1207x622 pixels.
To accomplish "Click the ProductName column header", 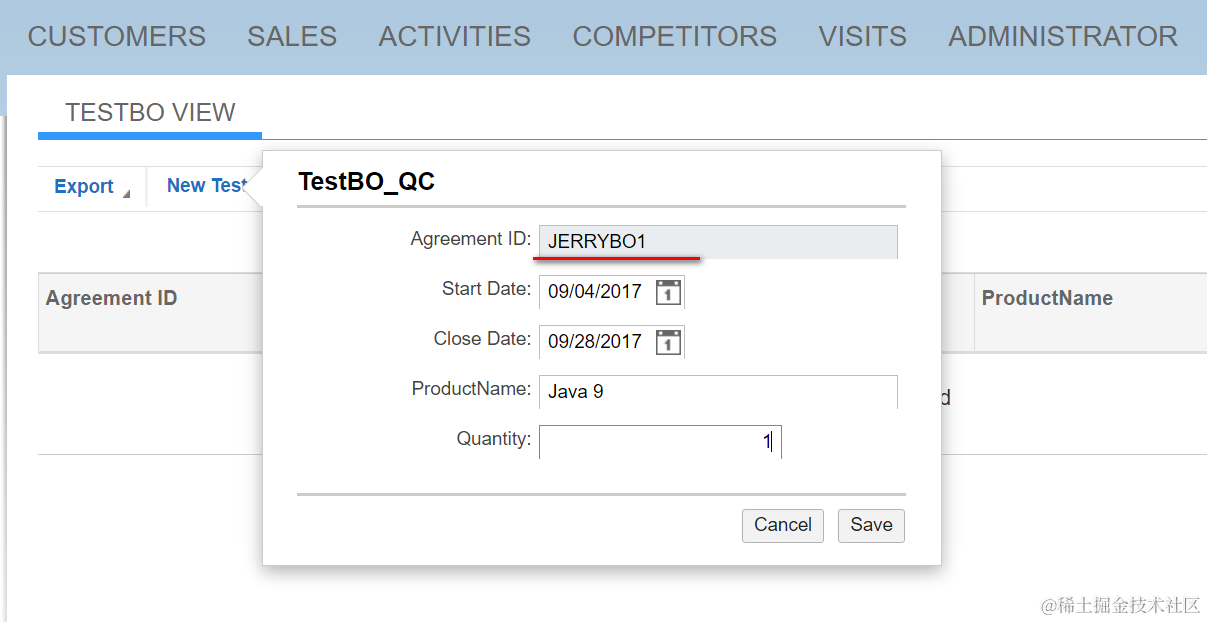I will point(1047,299).
